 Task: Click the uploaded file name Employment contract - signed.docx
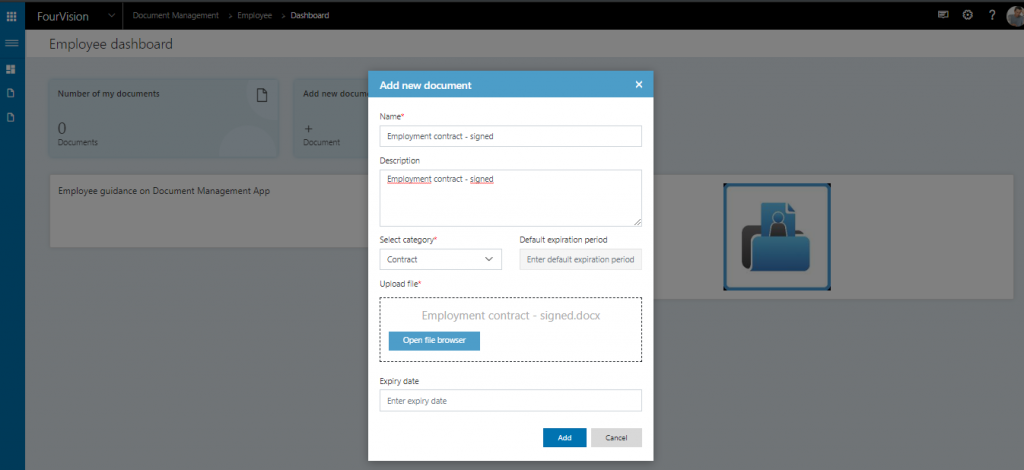(511, 315)
